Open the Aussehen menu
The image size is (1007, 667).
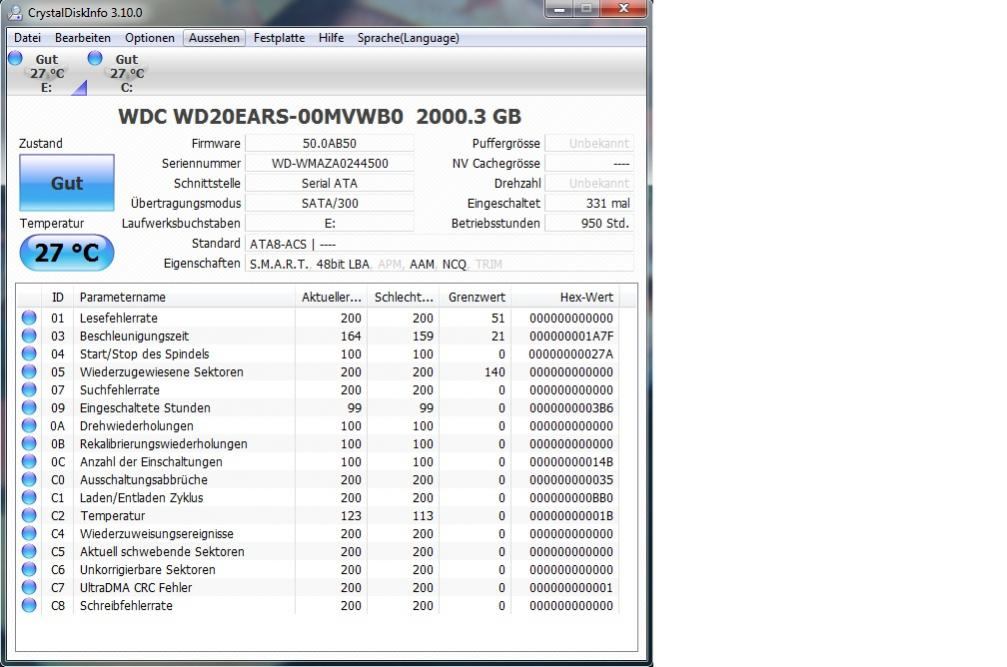click(x=214, y=38)
